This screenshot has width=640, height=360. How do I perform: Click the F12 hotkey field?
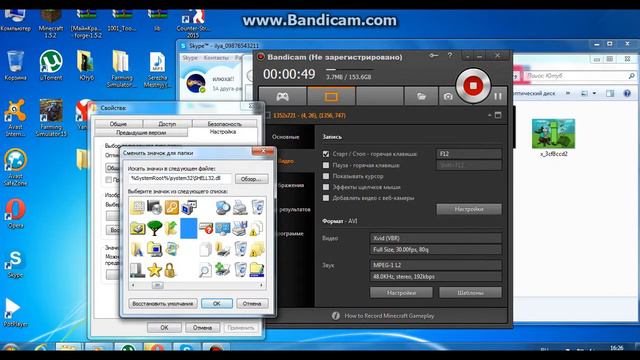[x=469, y=154]
